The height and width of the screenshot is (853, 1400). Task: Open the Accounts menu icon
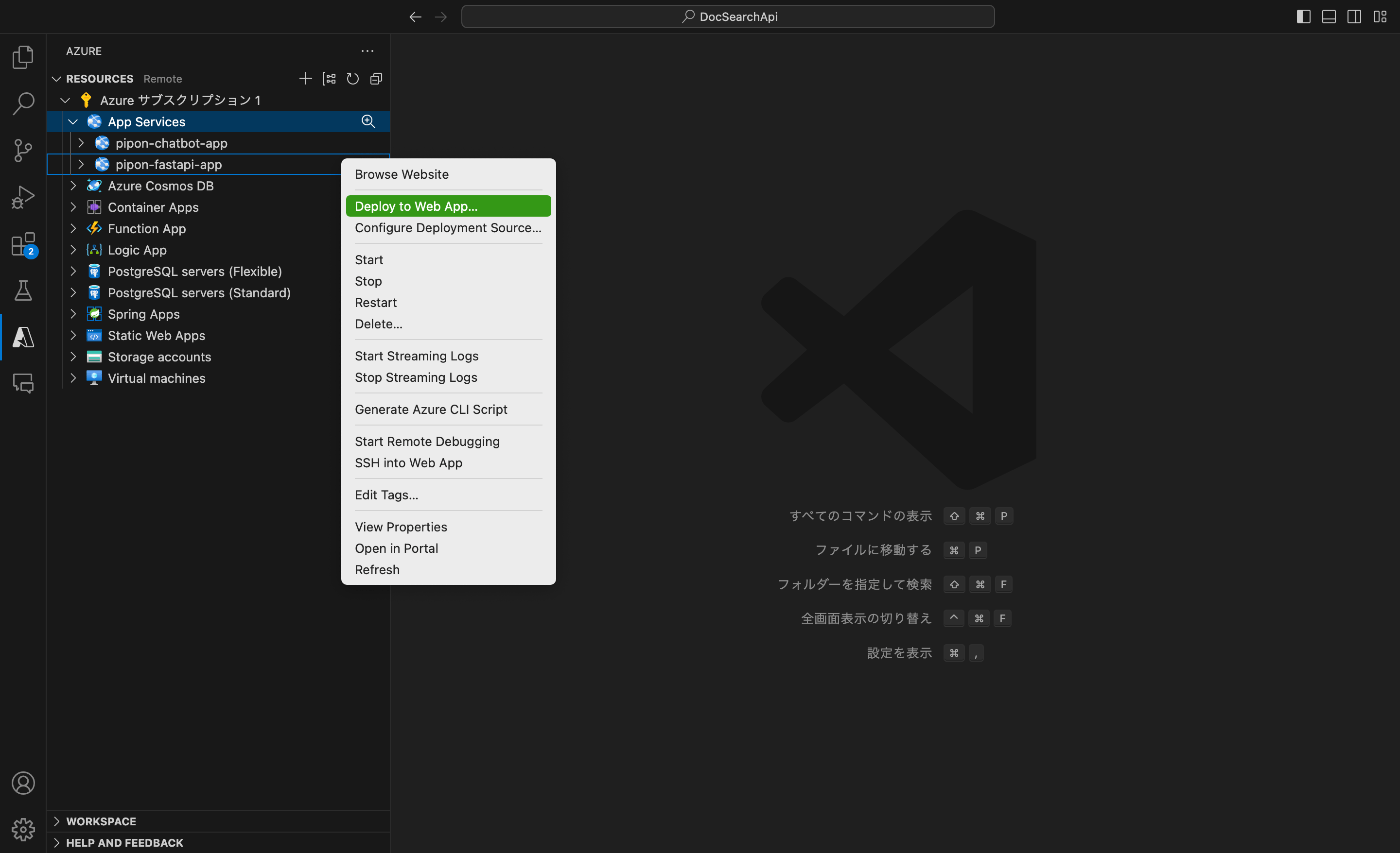click(23, 783)
